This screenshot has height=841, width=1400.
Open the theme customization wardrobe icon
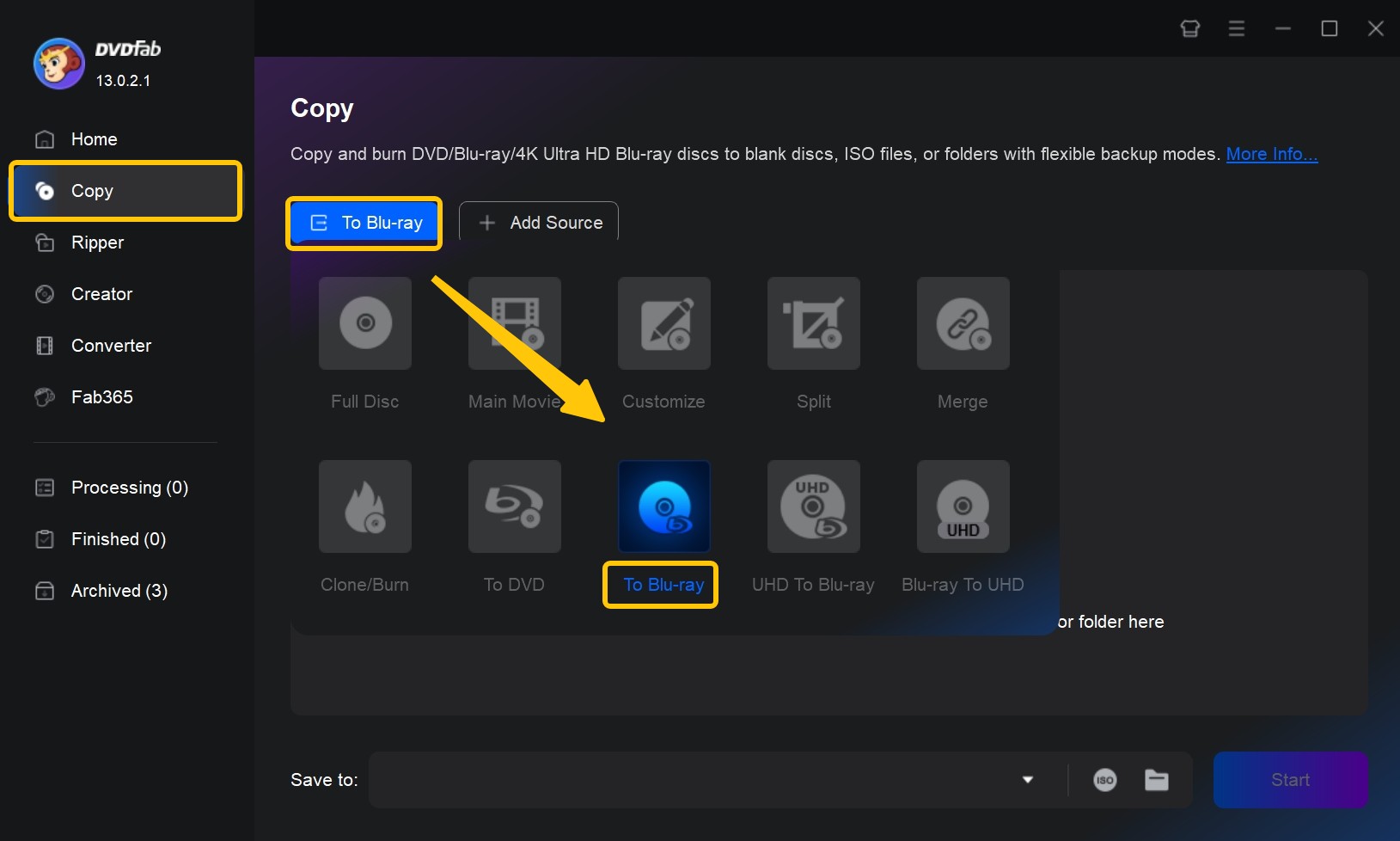(1189, 28)
